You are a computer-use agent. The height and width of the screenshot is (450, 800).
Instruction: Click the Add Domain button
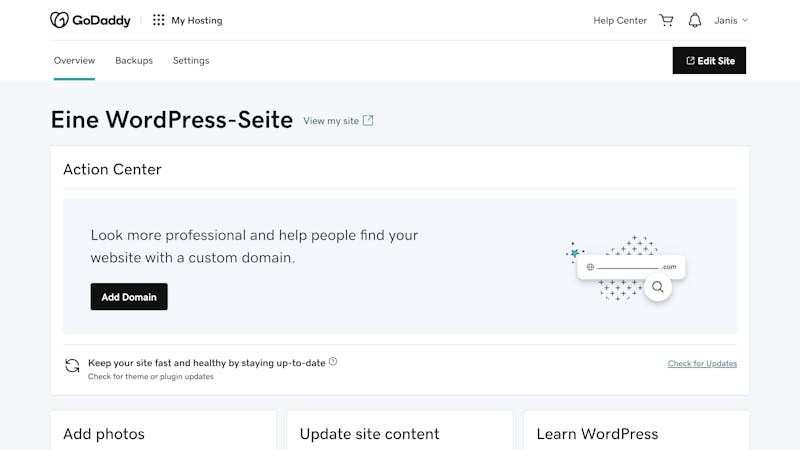[129, 297]
